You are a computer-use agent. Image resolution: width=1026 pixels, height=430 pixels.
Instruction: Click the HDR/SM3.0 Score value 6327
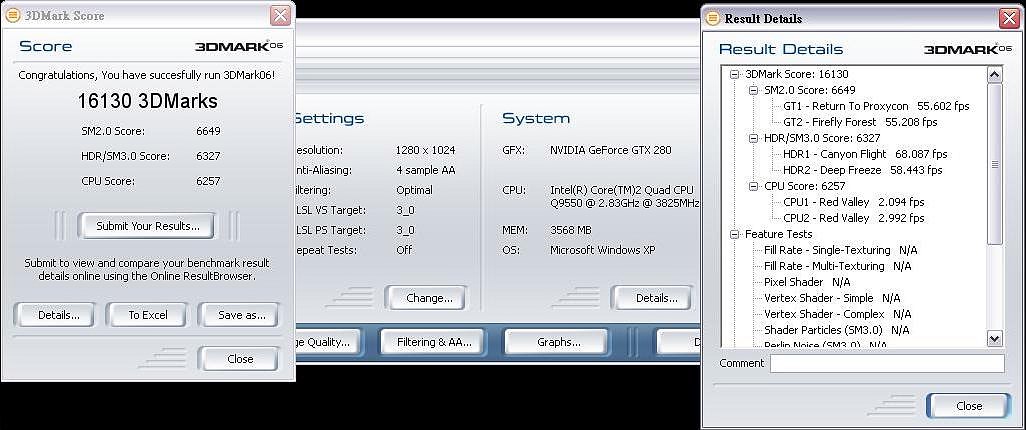point(208,156)
